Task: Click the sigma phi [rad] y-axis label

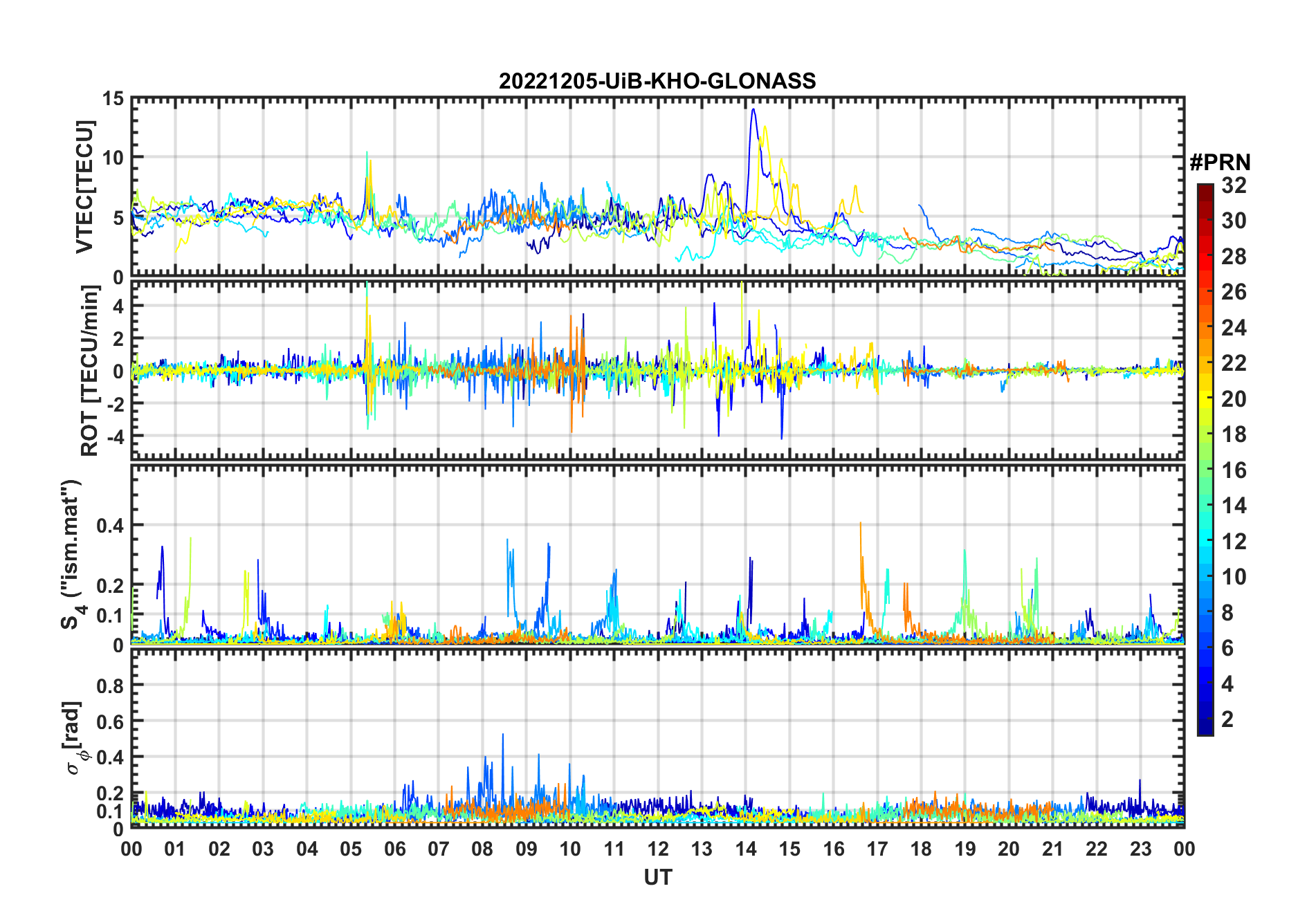Action: click(74, 738)
